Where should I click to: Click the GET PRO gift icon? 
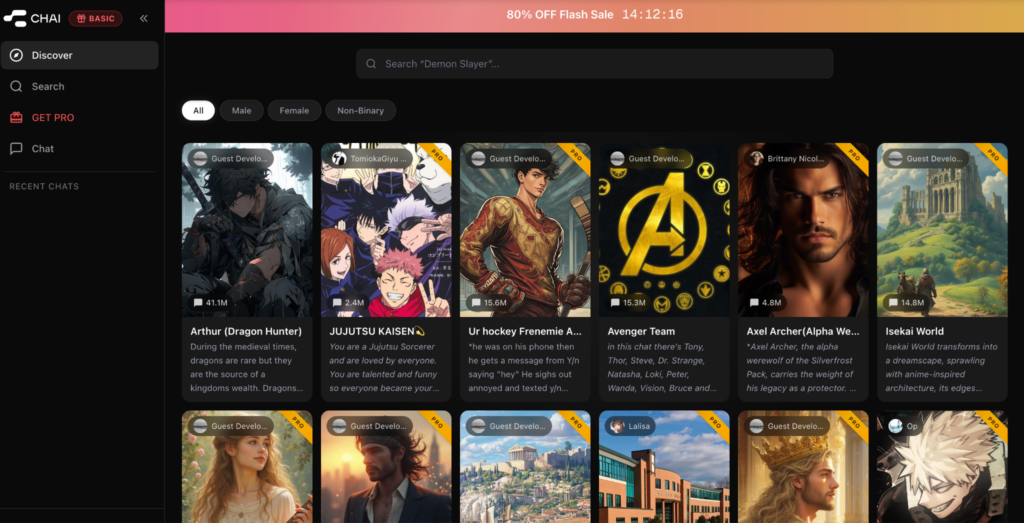[16, 118]
